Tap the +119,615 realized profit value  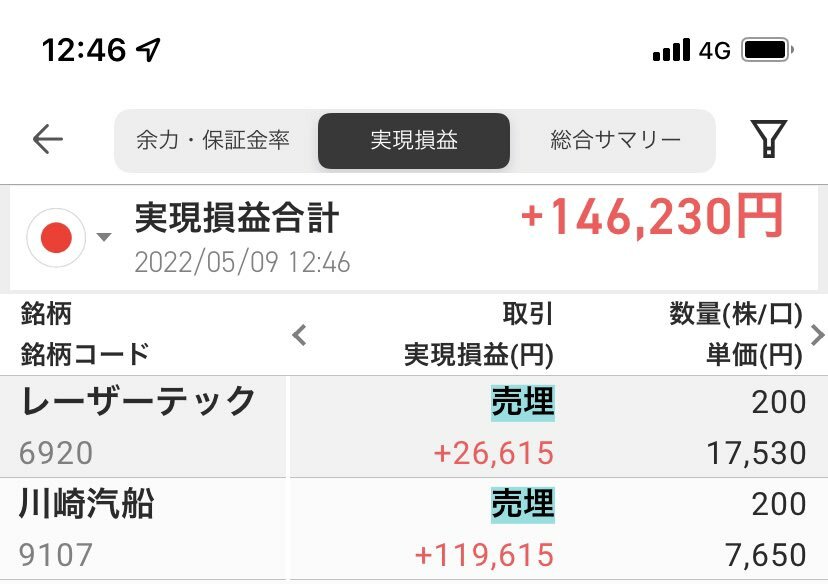pos(484,555)
